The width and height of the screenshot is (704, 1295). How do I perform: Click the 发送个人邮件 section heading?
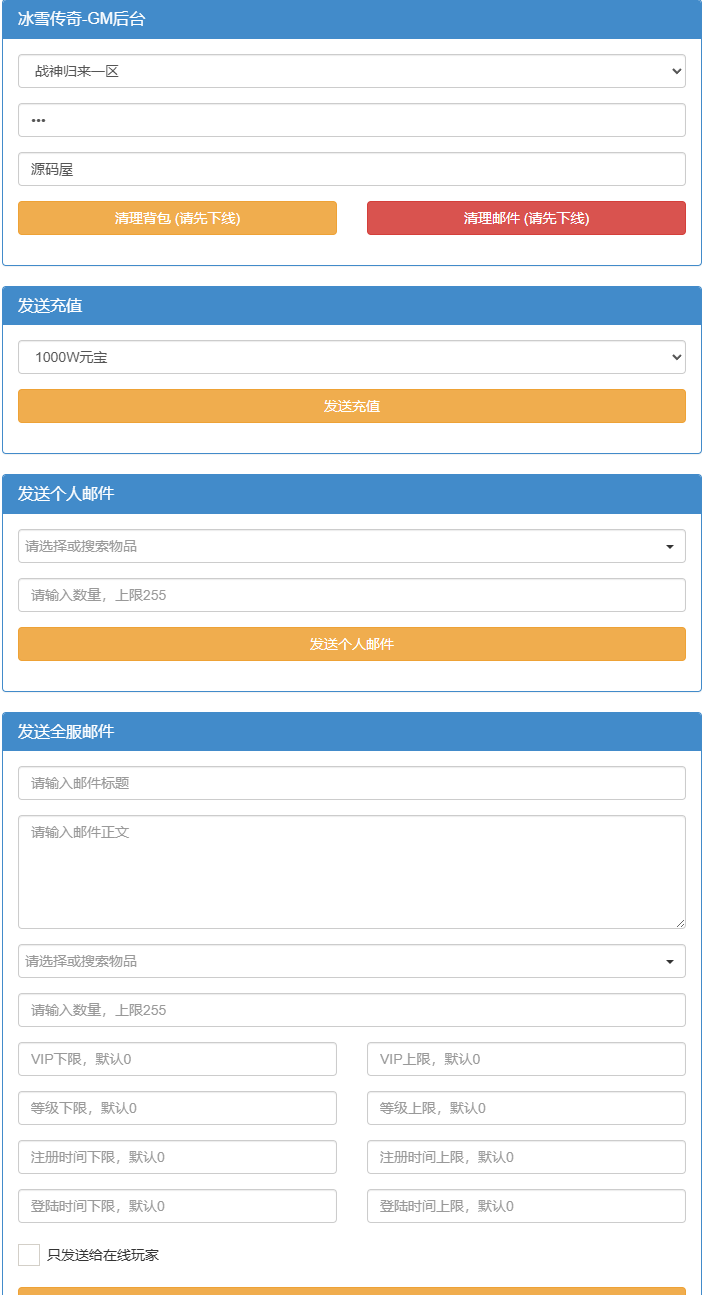(66, 494)
